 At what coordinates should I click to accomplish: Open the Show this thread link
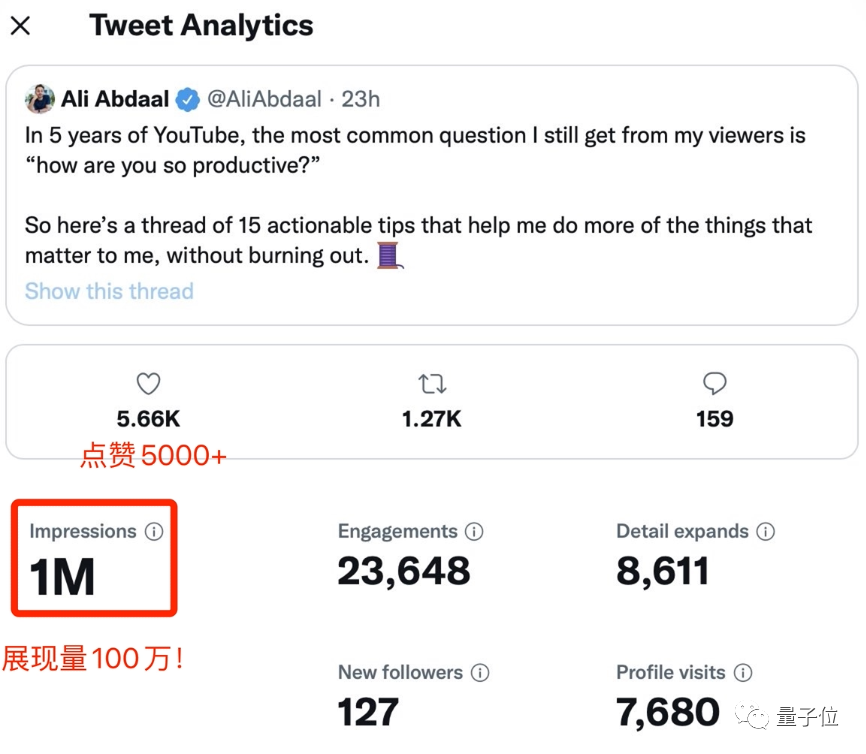coord(109,291)
